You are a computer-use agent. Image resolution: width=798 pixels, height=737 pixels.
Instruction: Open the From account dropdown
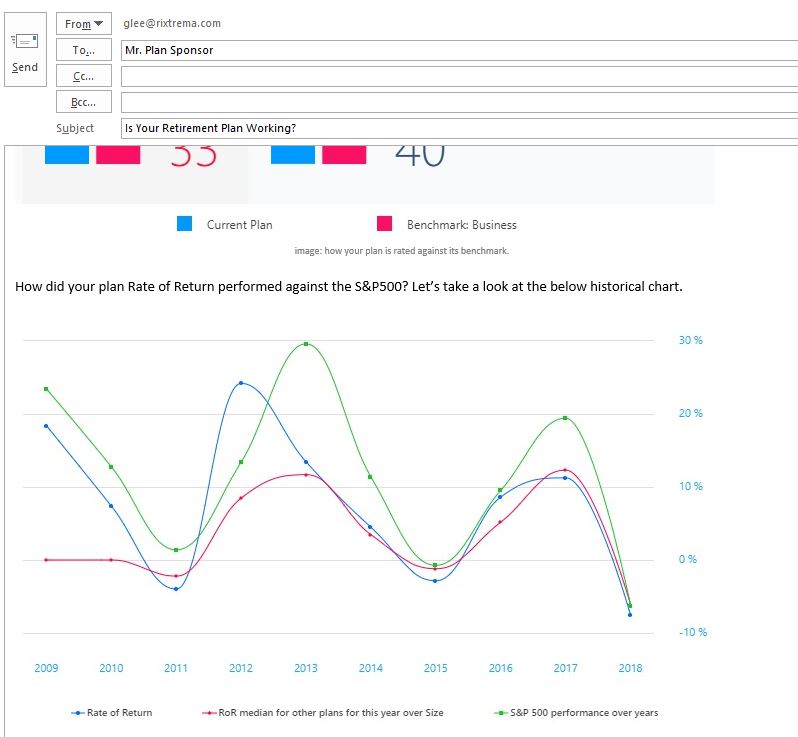(84, 23)
